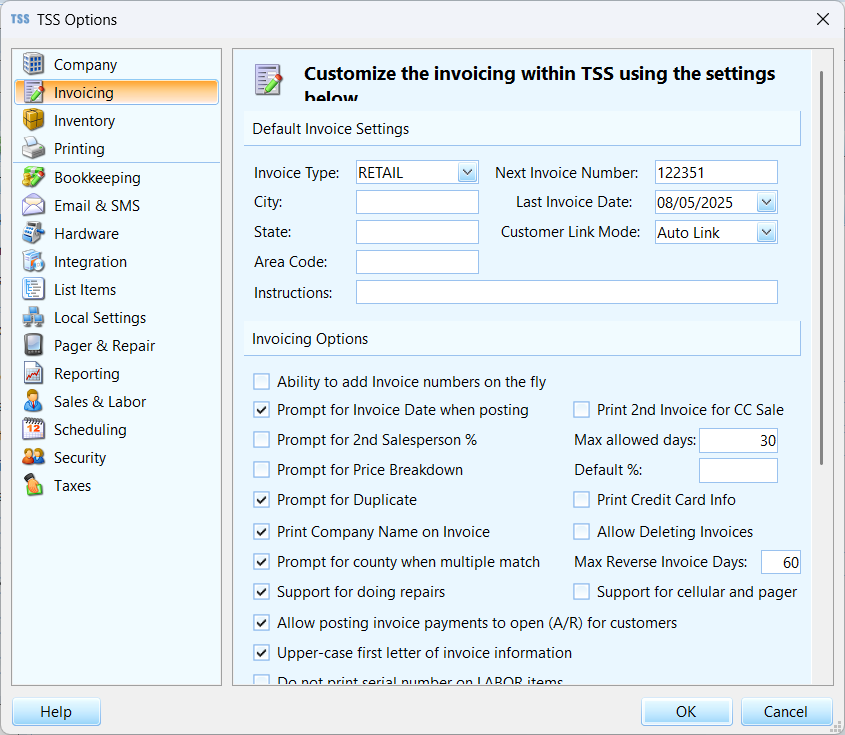The width and height of the screenshot is (845, 735).
Task: Toggle Prompt for Duplicate checkbox
Action: point(261,500)
